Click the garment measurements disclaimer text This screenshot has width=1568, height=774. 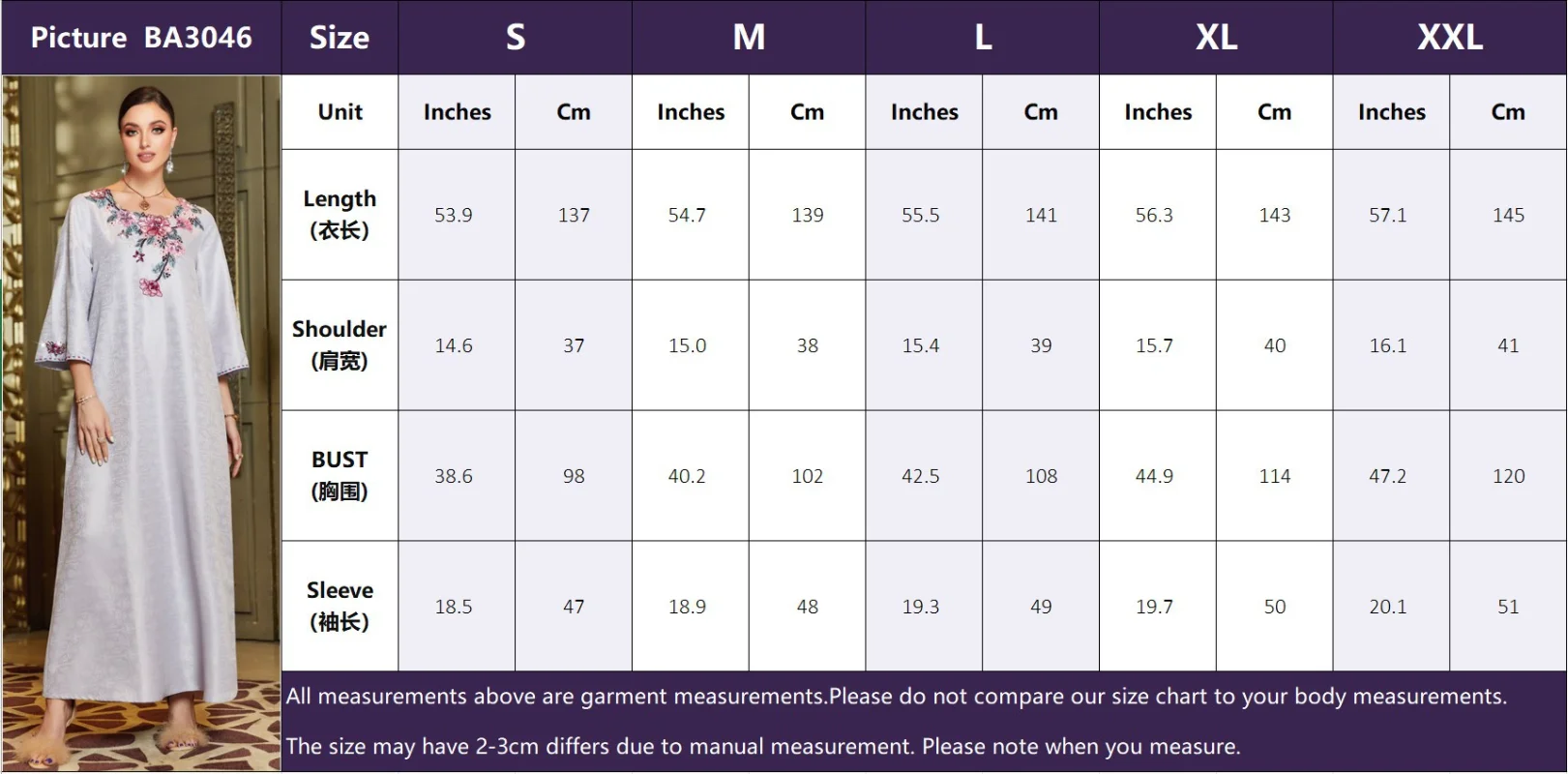pos(897,697)
